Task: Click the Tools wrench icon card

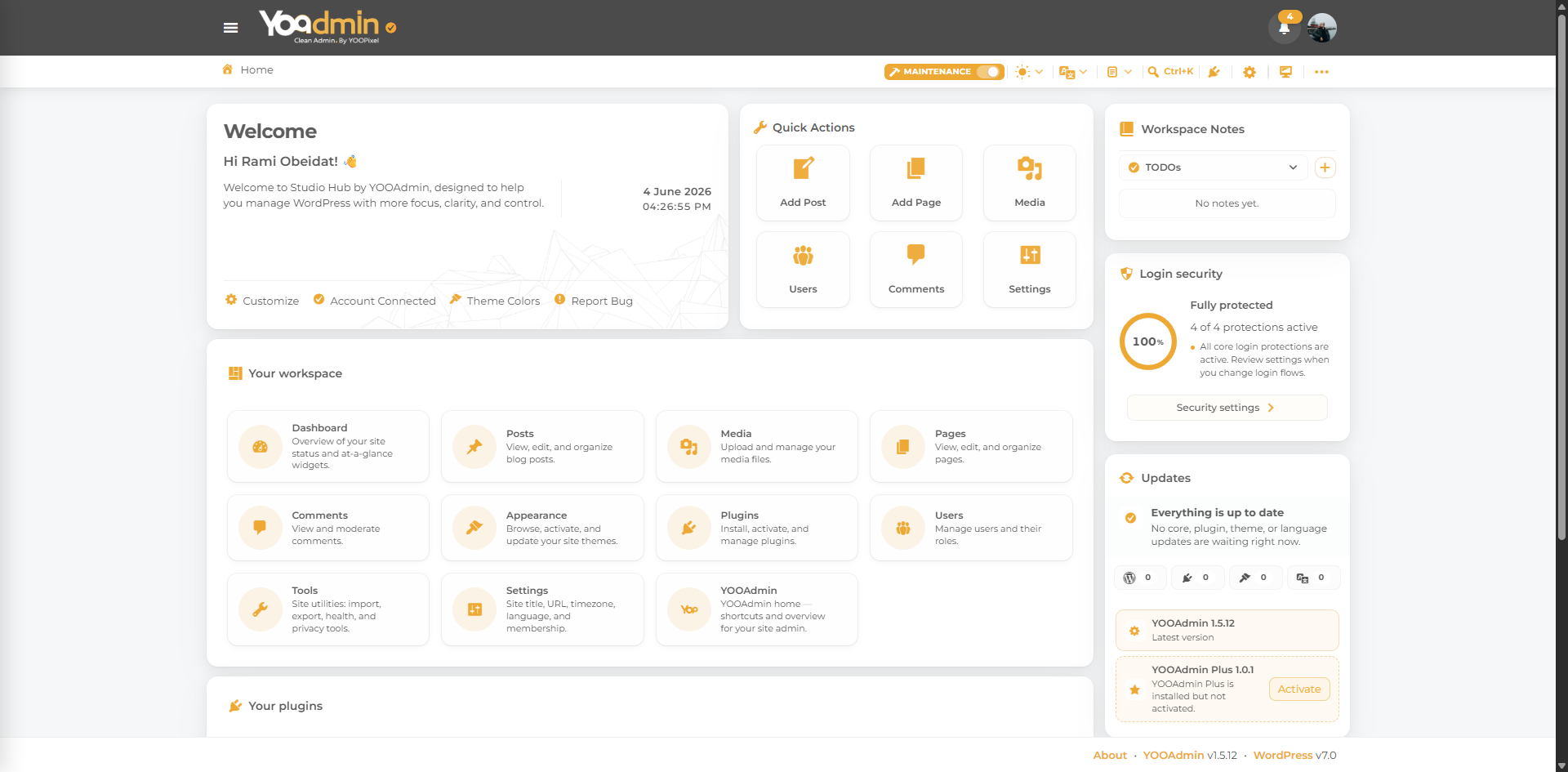Action: click(x=261, y=609)
